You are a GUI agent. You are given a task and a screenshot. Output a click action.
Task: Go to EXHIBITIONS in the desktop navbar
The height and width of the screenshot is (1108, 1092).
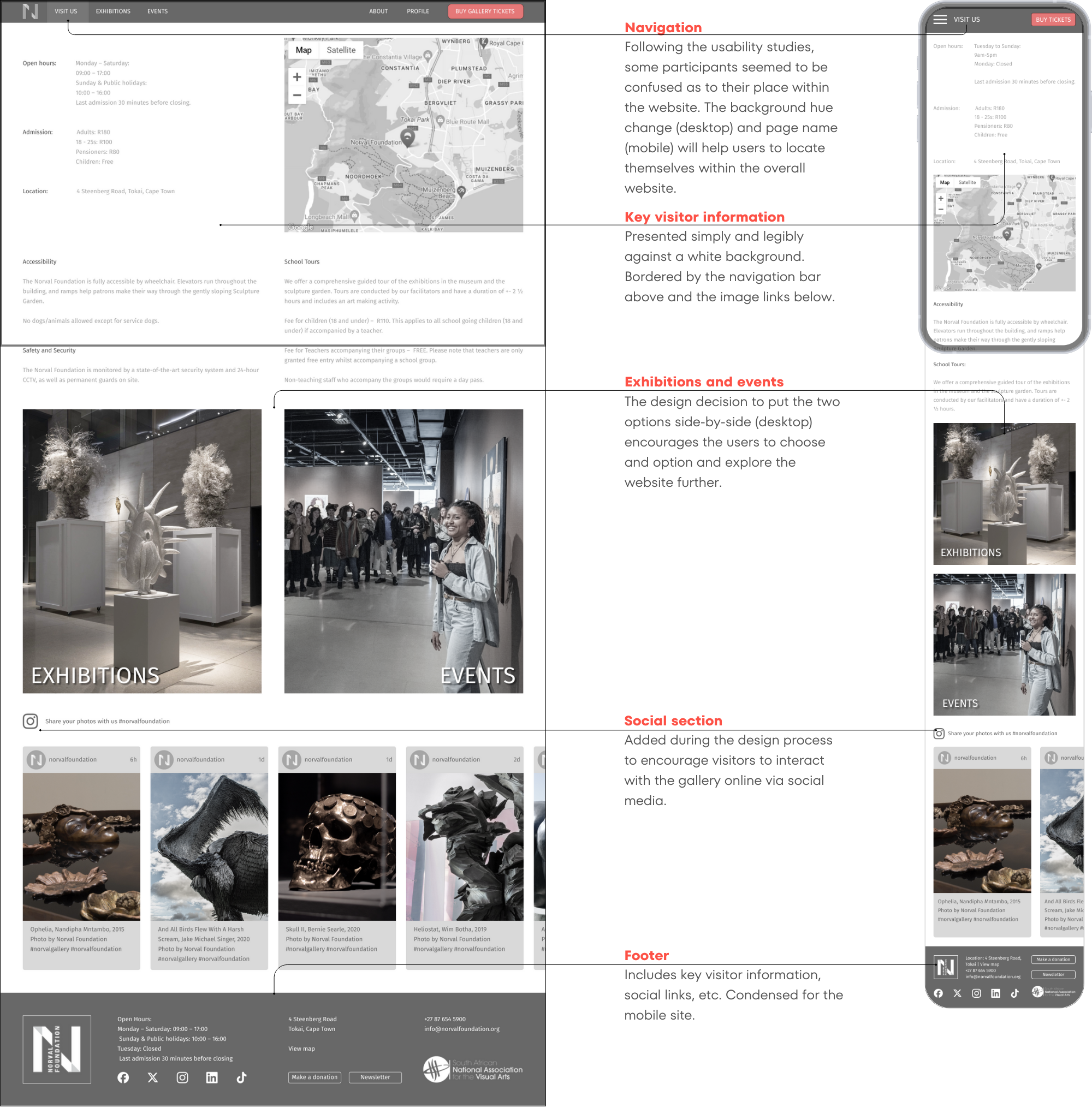113,11
